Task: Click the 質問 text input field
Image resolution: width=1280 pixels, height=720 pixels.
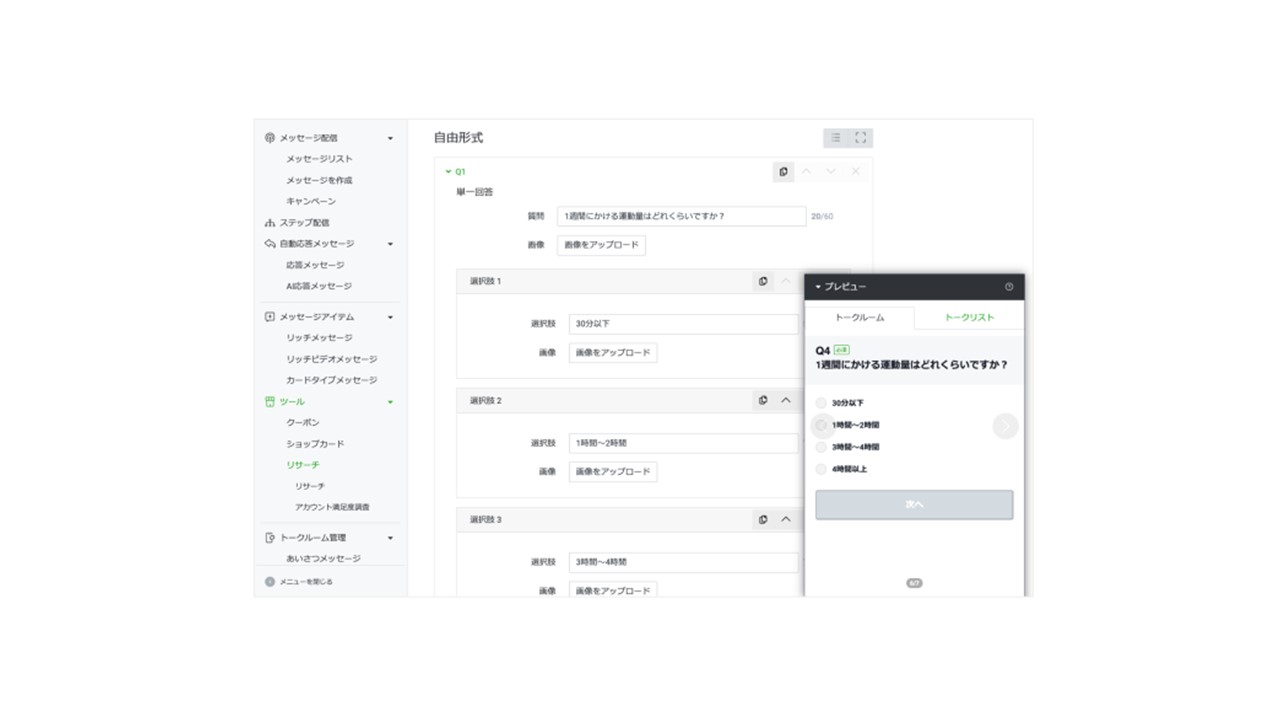Action: tap(680, 216)
